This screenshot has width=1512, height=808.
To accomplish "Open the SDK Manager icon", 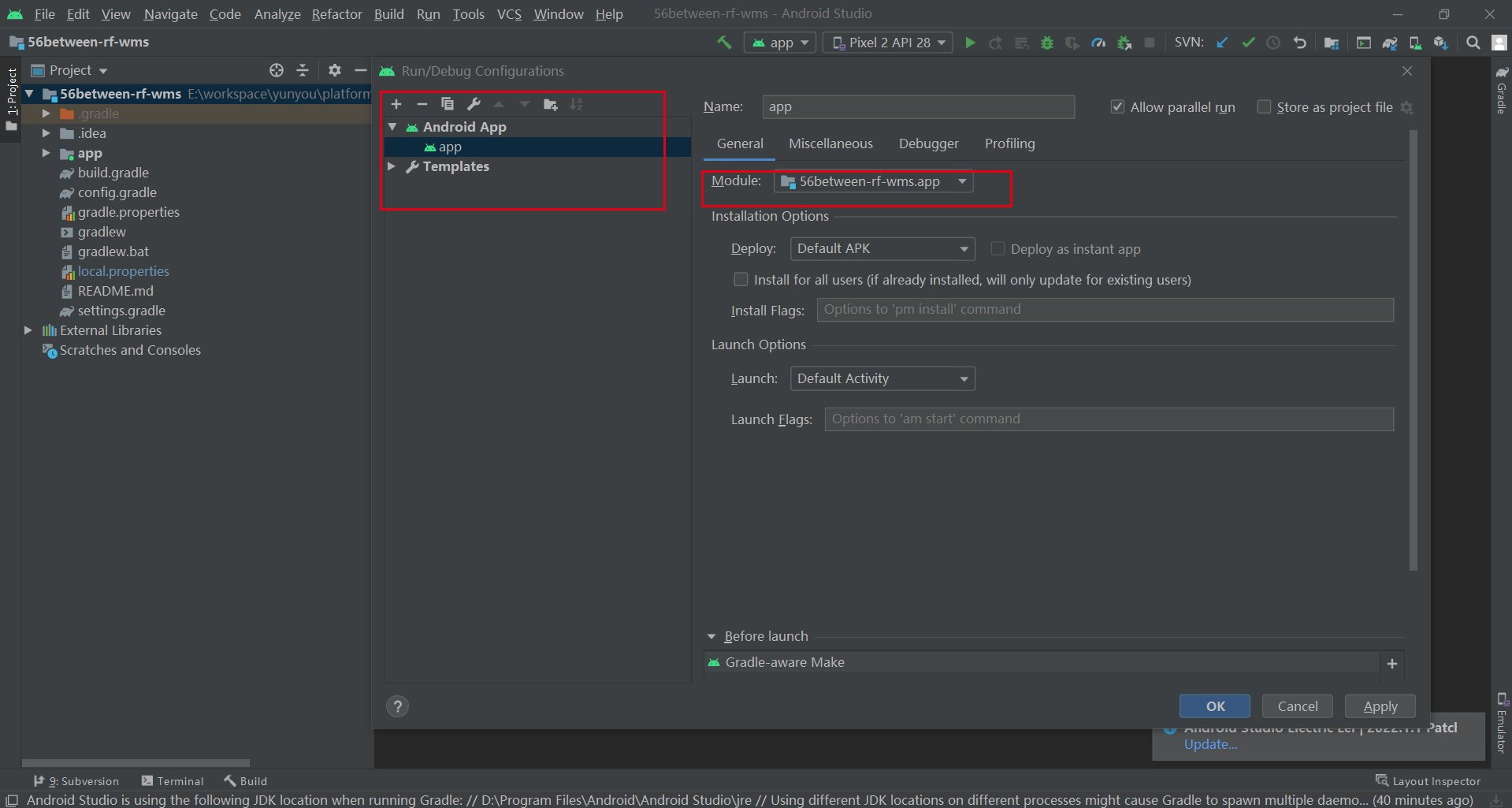I will 1440,43.
